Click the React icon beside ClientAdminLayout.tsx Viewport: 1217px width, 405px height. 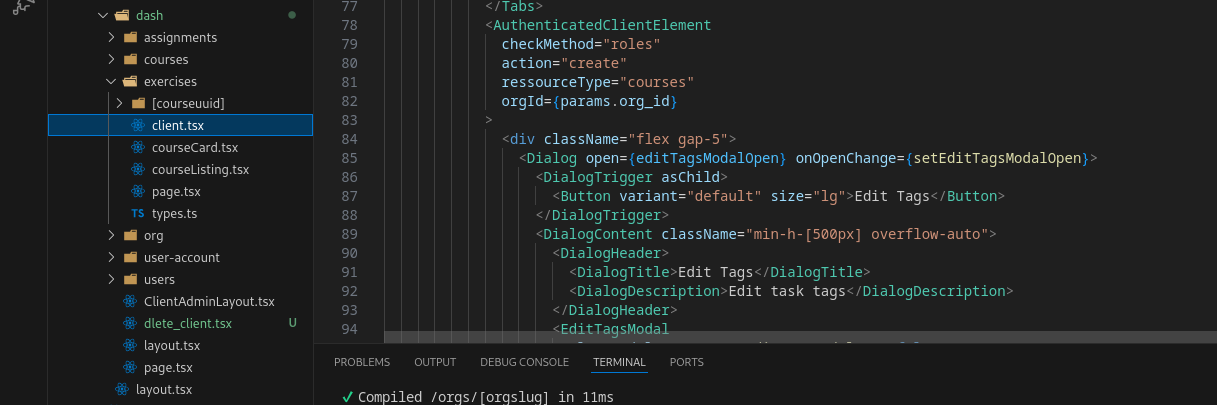tap(130, 302)
